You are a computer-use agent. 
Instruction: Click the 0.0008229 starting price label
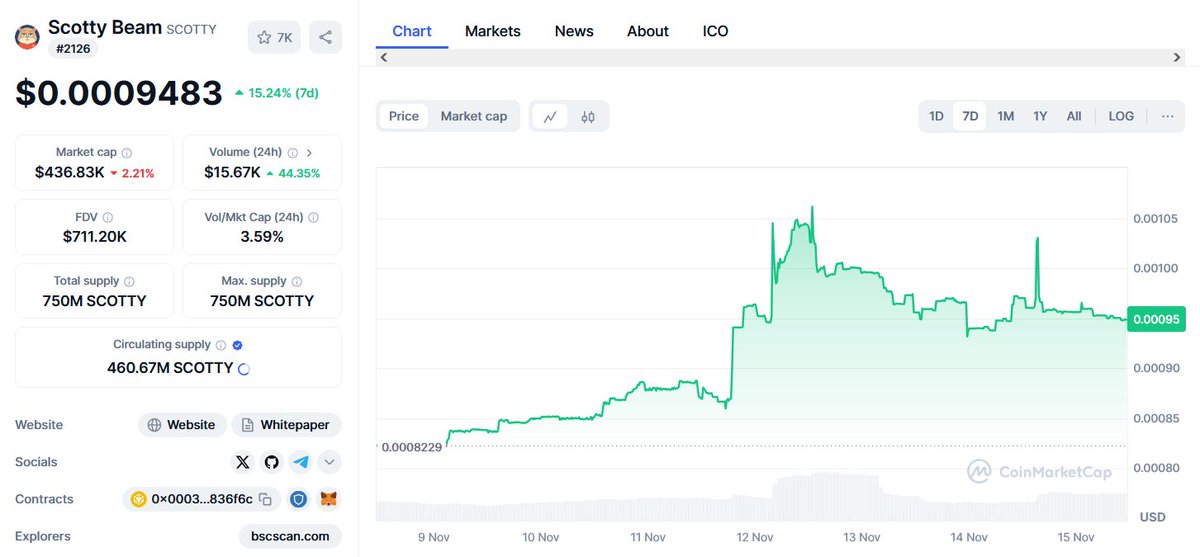[412, 447]
